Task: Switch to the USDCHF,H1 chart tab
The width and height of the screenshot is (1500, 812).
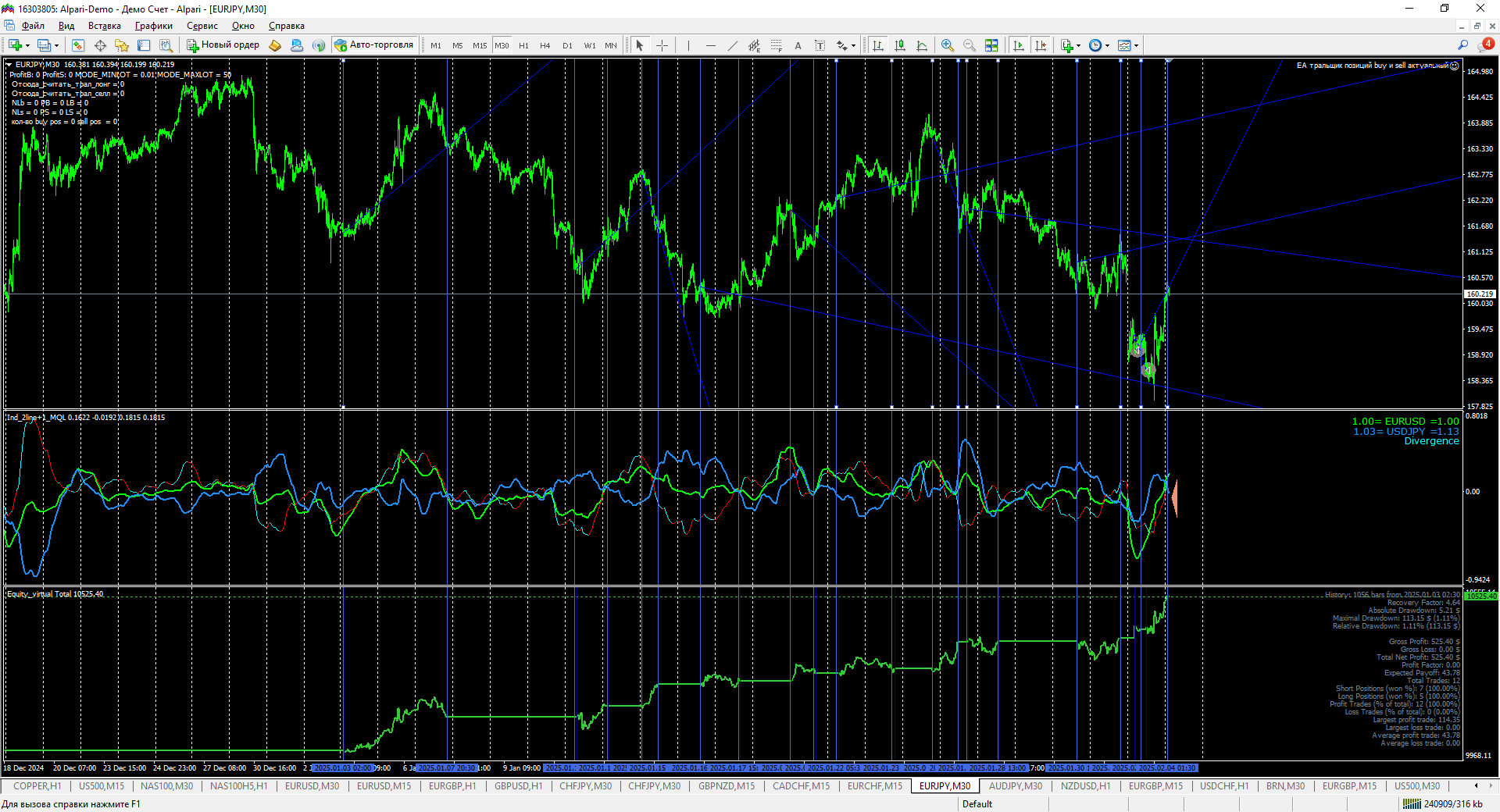Action: coord(1224,786)
